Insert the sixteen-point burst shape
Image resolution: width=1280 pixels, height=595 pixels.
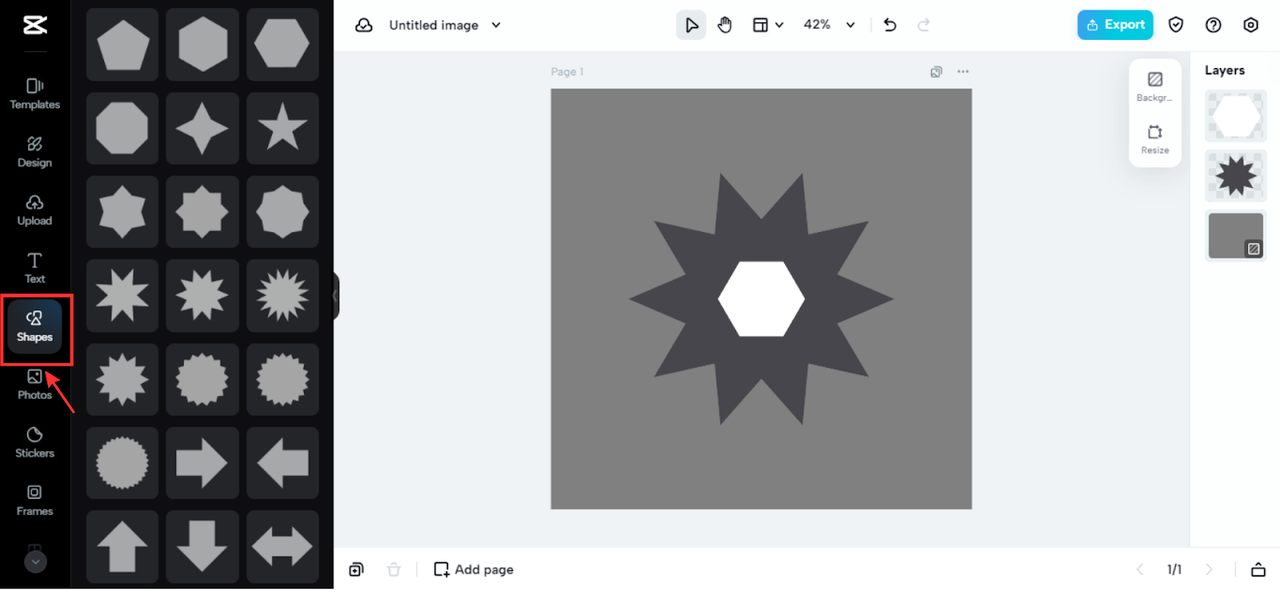[x=282, y=296]
